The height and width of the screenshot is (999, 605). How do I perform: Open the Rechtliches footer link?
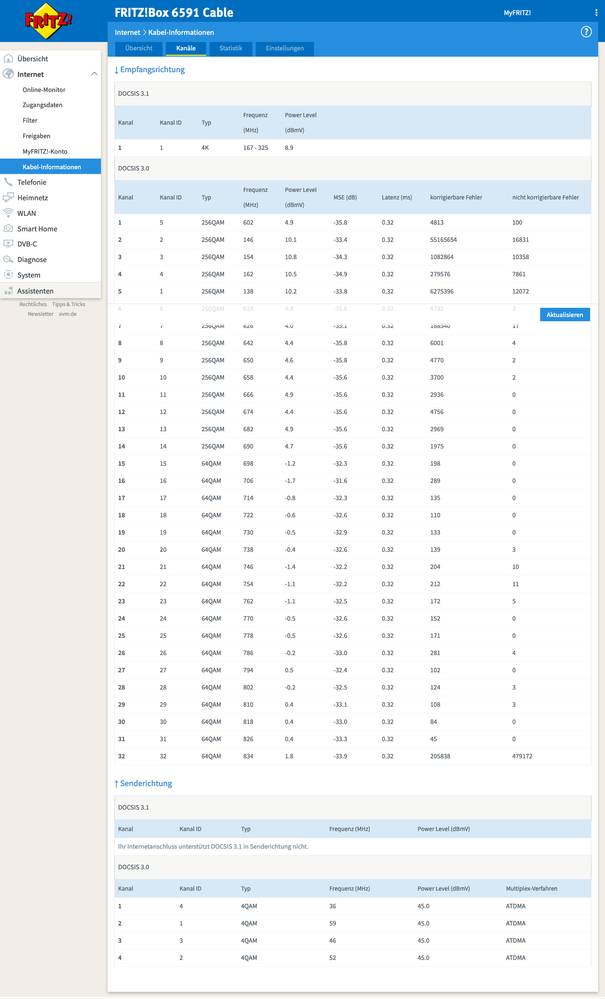click(33, 305)
